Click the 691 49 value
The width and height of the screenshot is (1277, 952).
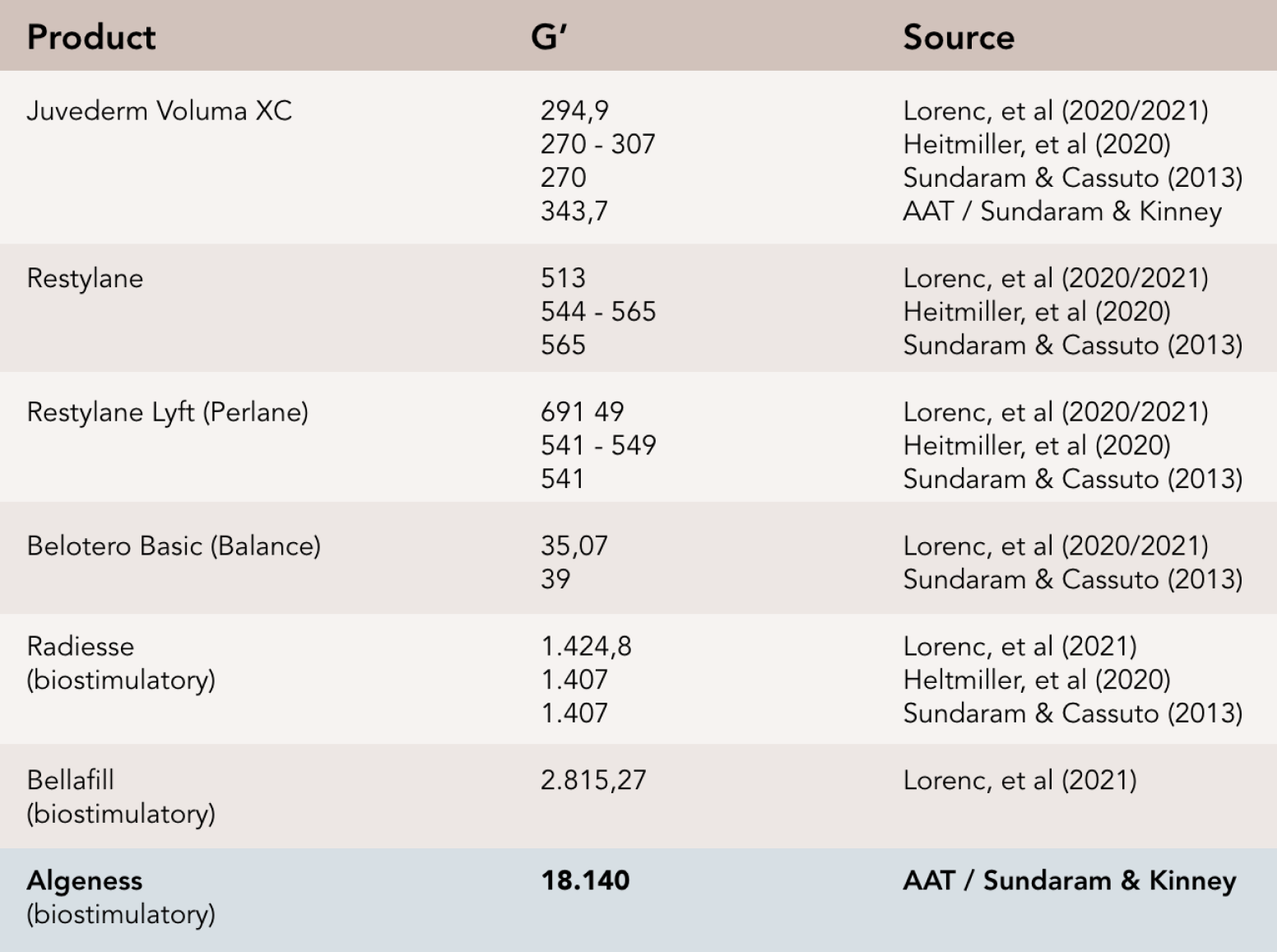click(582, 412)
